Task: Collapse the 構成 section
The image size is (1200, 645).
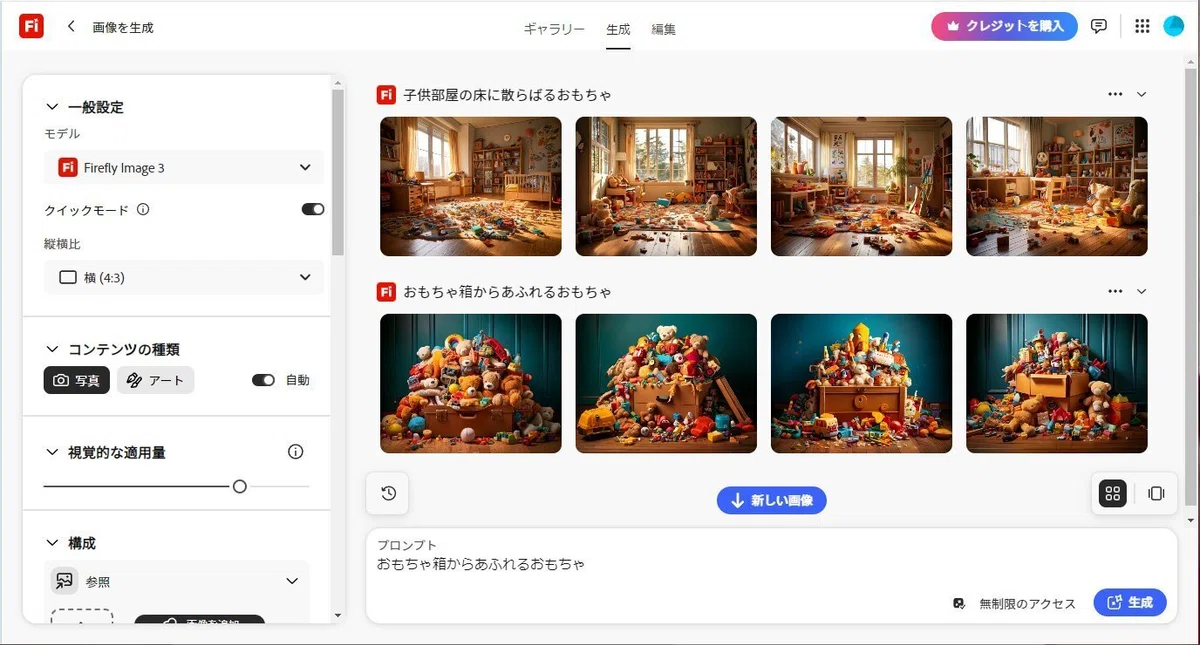Action: coord(53,543)
